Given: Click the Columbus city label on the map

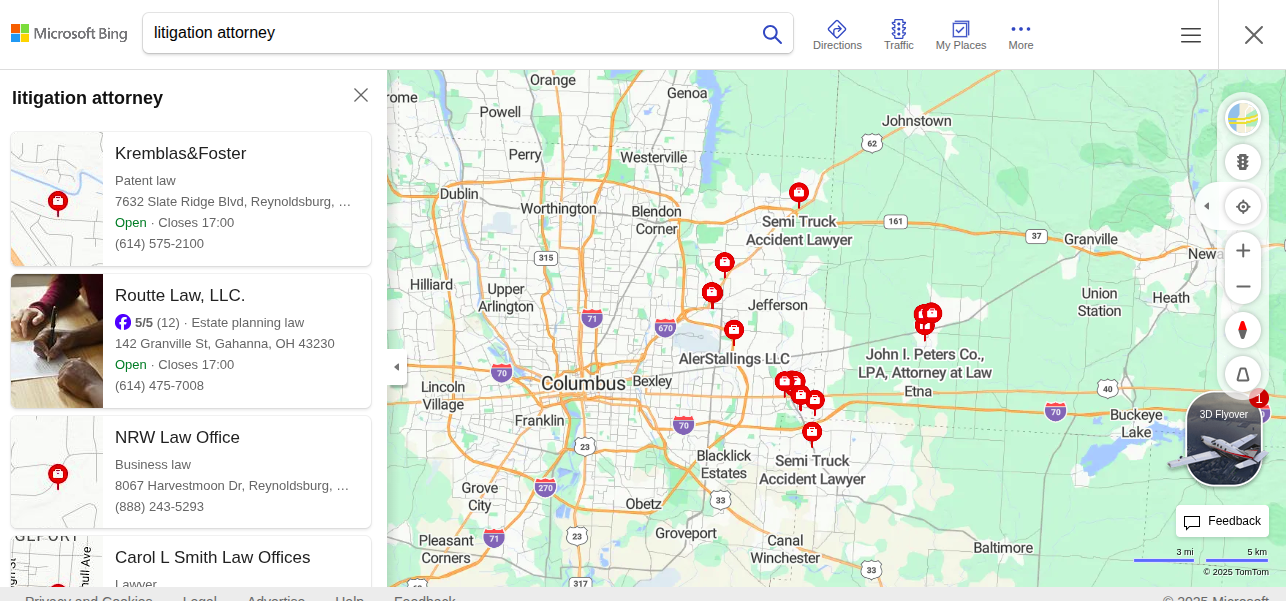Looking at the screenshot, I should coord(583,383).
